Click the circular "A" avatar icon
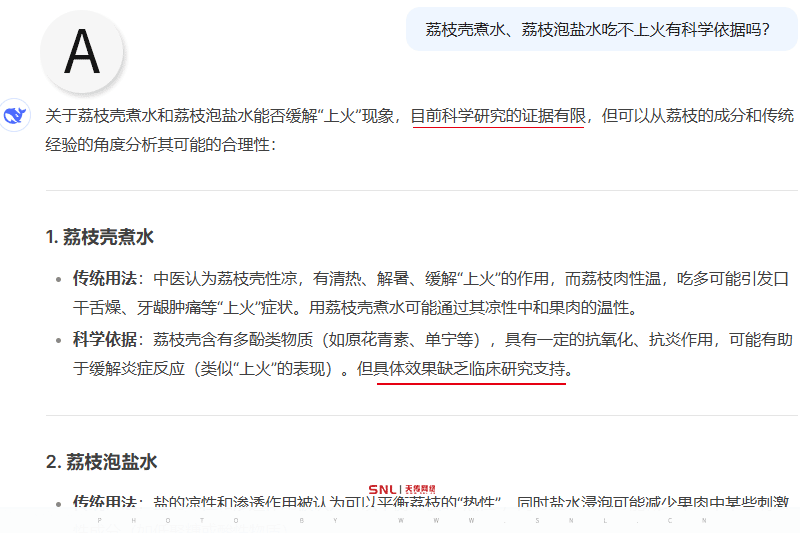The height and width of the screenshot is (533, 800). pyautogui.click(x=82, y=52)
